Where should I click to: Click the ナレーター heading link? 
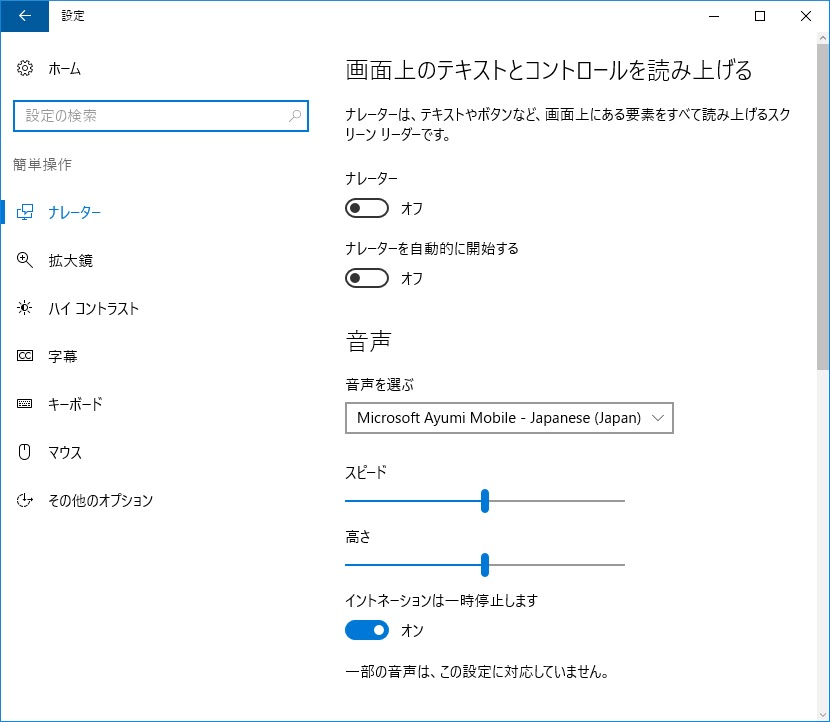(x=75, y=212)
